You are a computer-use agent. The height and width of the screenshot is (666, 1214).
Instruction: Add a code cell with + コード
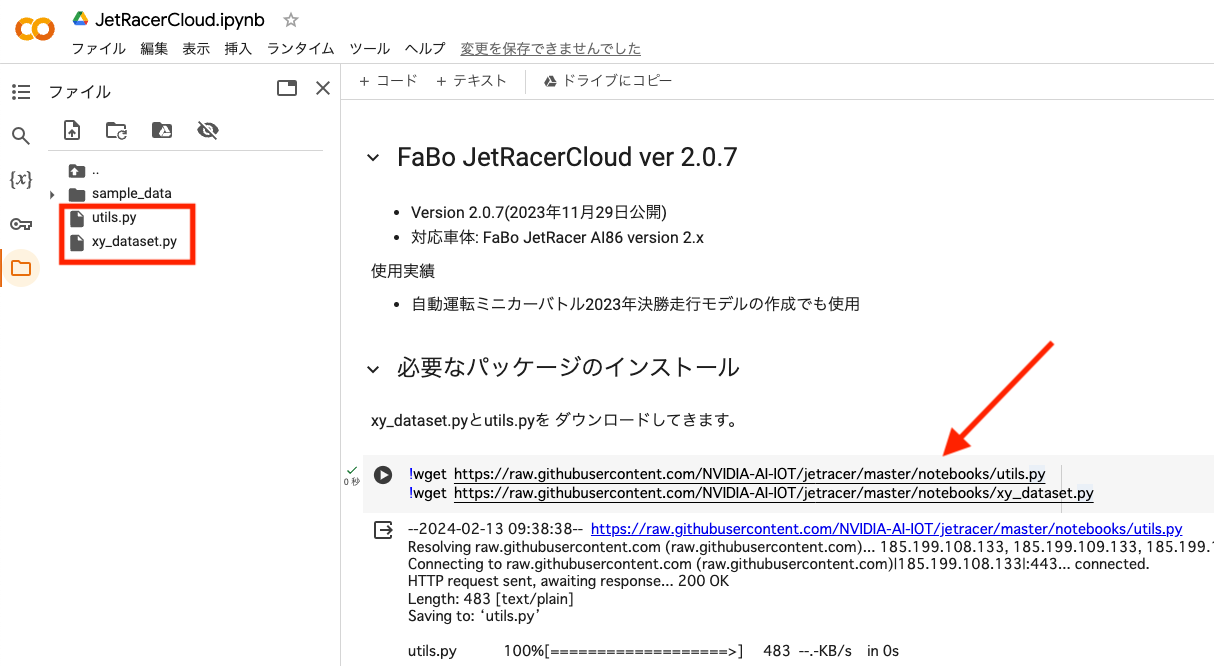point(388,81)
